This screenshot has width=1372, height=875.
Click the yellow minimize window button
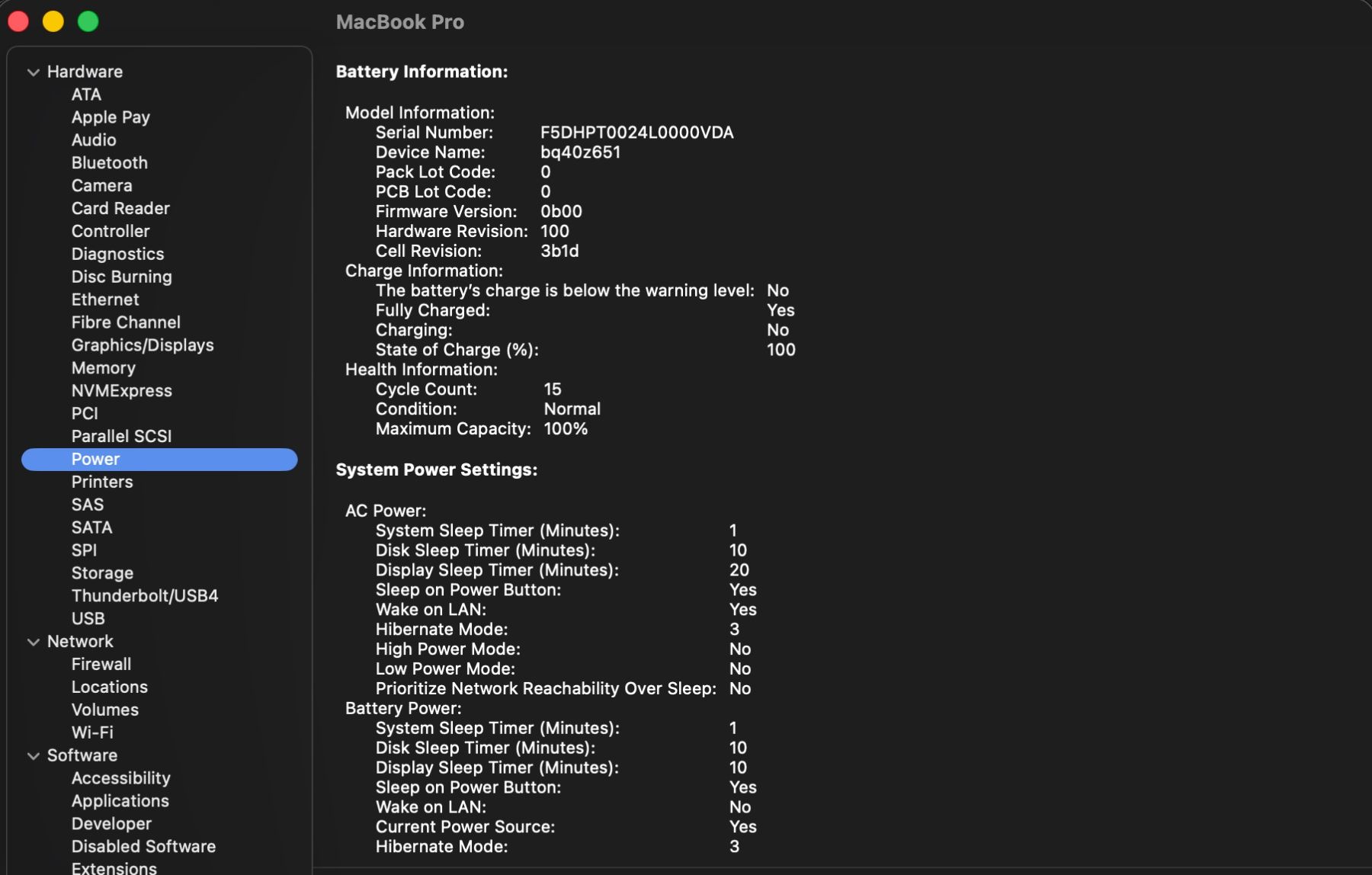[x=53, y=21]
